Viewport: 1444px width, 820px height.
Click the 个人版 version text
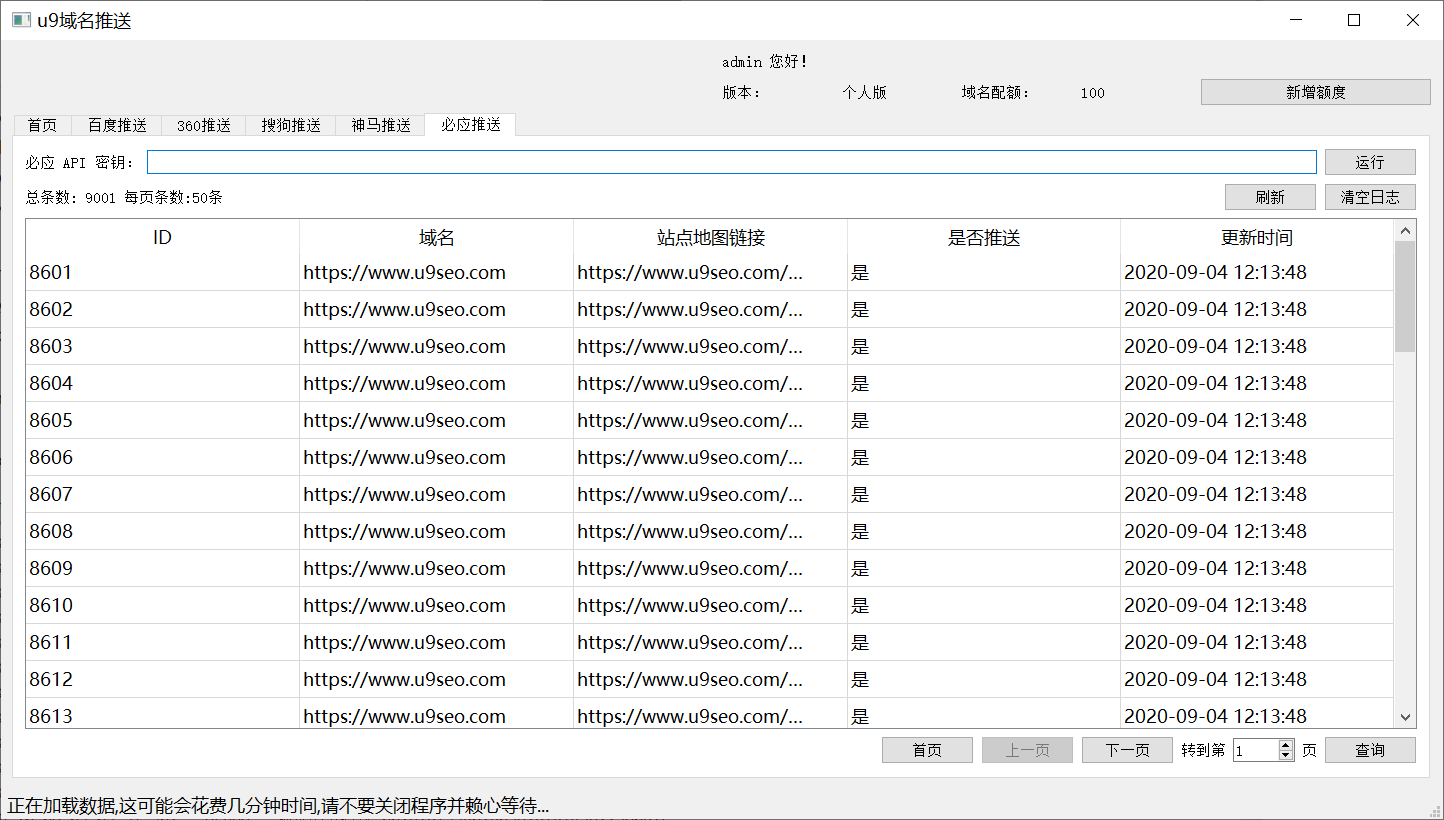tap(865, 92)
